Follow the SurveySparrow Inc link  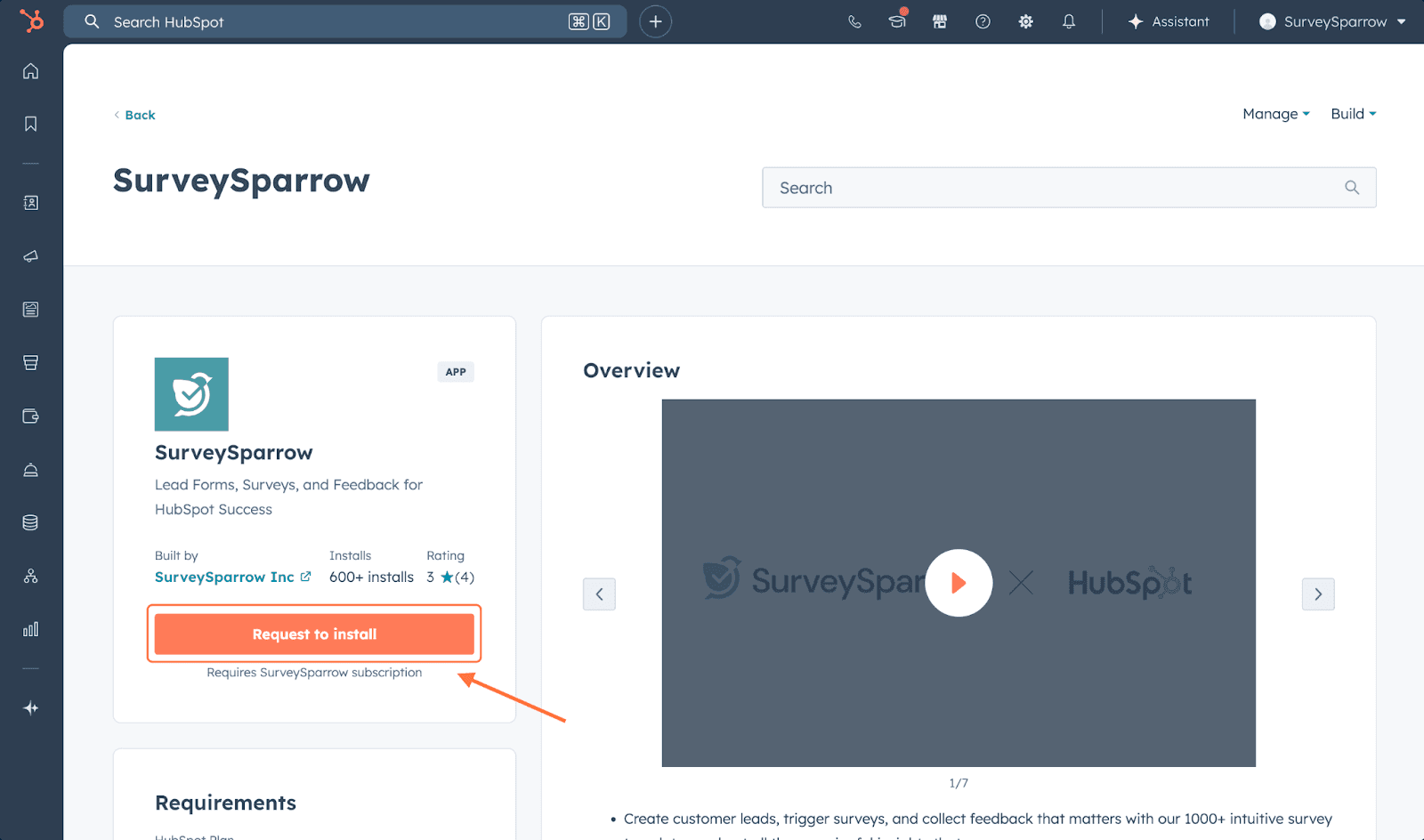224,577
